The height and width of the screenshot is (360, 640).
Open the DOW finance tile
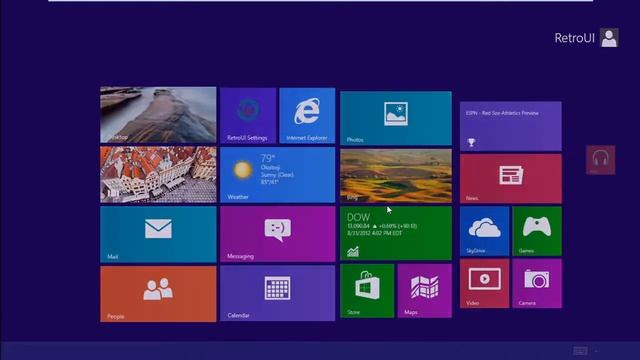(x=396, y=233)
